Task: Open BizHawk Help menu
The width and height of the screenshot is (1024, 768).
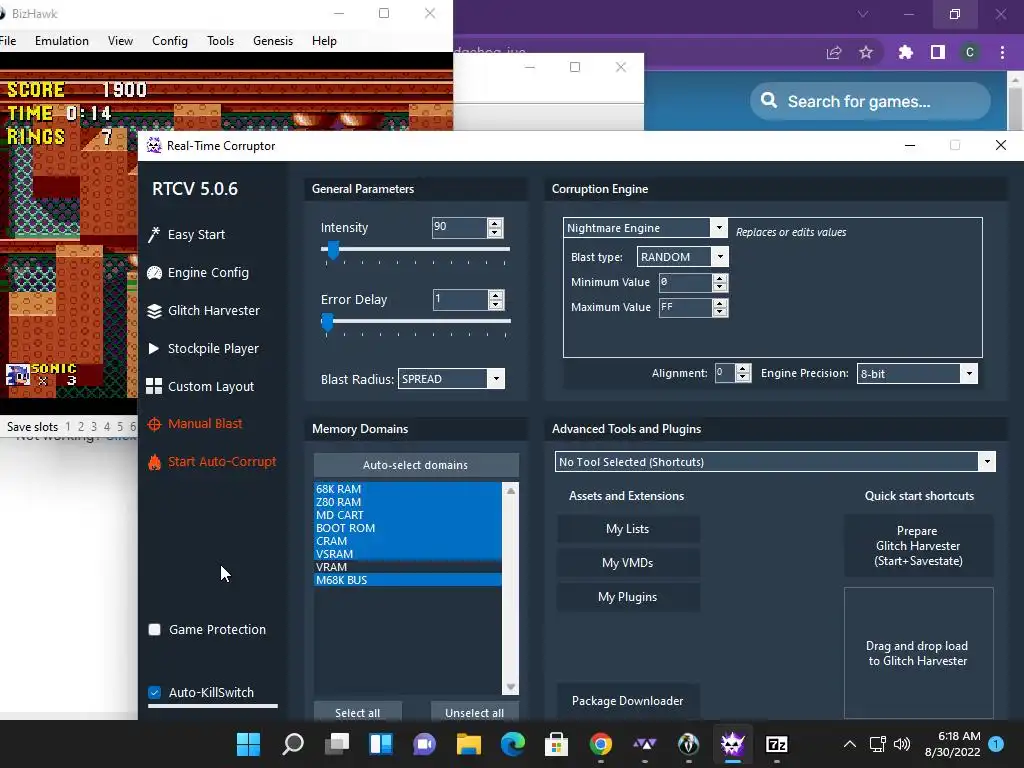Action: pos(324,40)
